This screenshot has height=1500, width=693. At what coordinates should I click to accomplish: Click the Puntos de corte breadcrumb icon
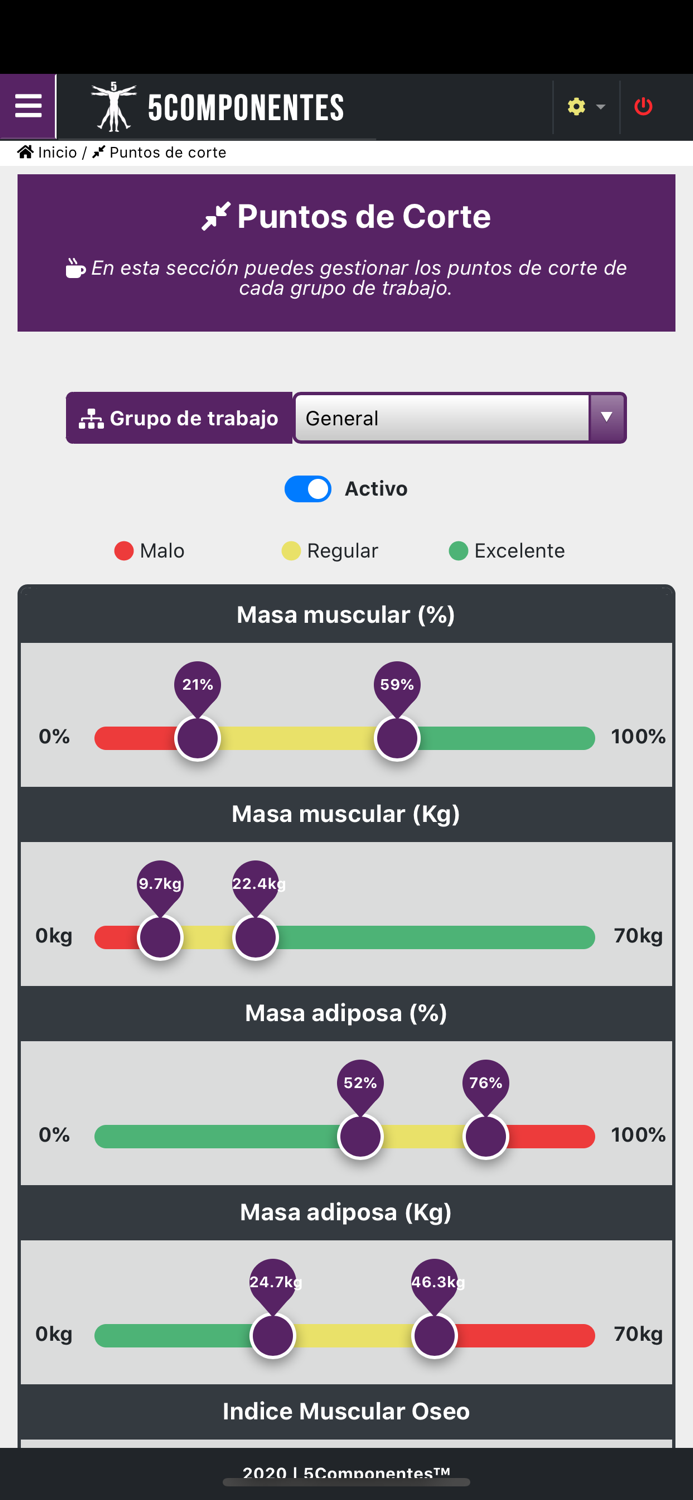[98, 152]
